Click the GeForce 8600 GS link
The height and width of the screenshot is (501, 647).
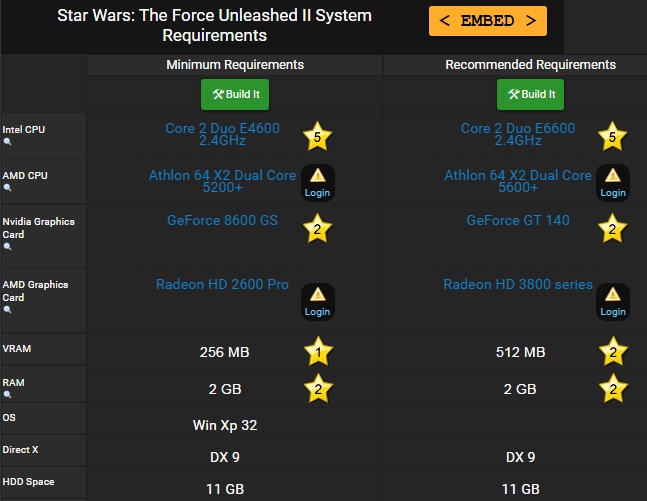222,220
